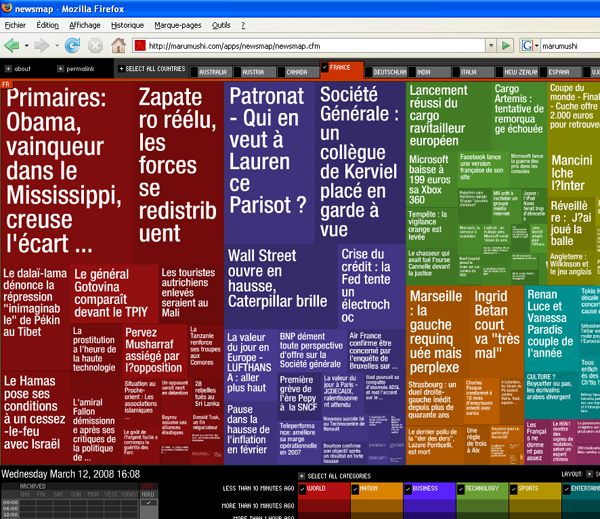Click the about link
Screen dimensions: 600x519
click(22, 69)
